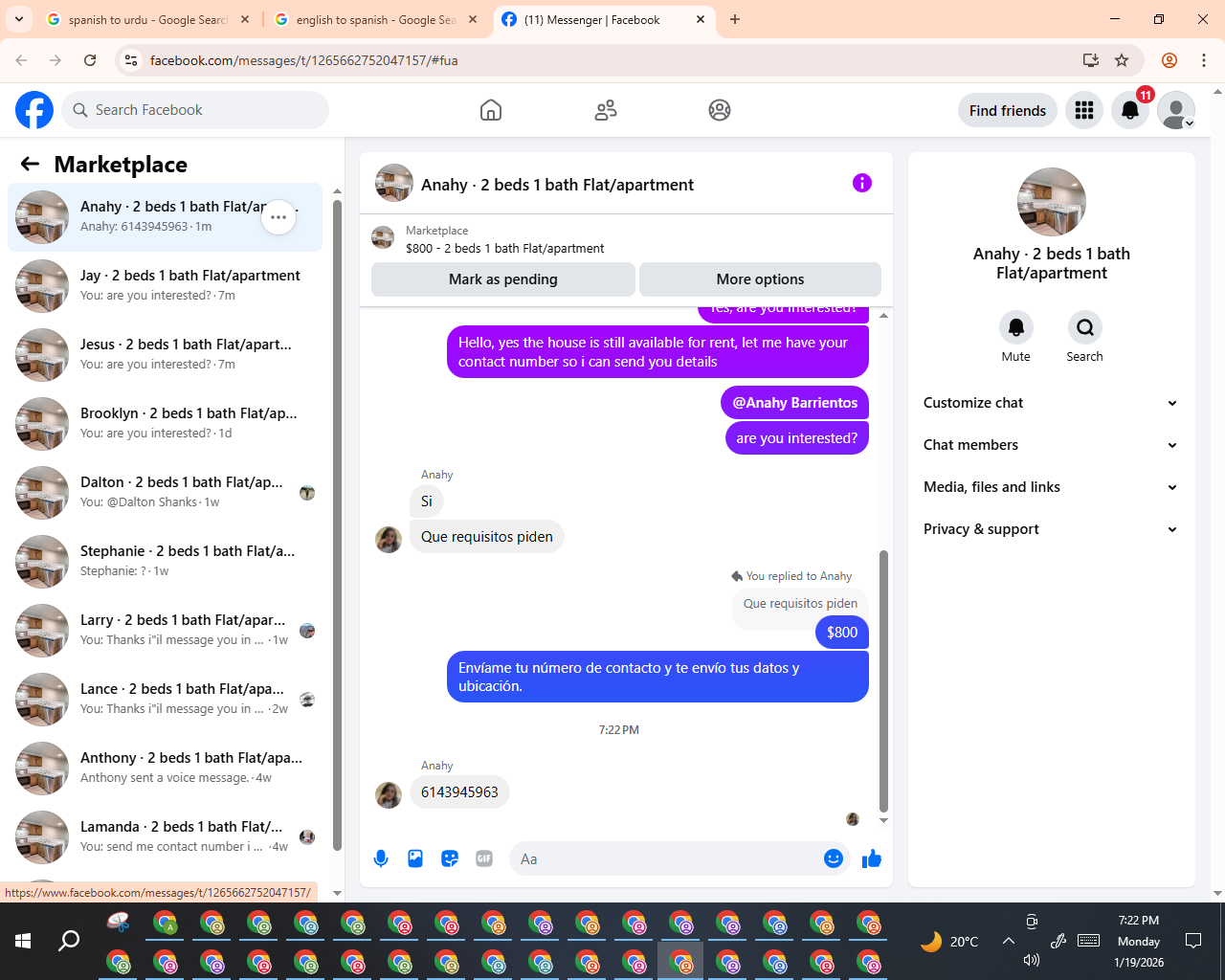Choose a GIF with the GIF icon
Image resolution: width=1225 pixels, height=980 pixels.
[484, 858]
